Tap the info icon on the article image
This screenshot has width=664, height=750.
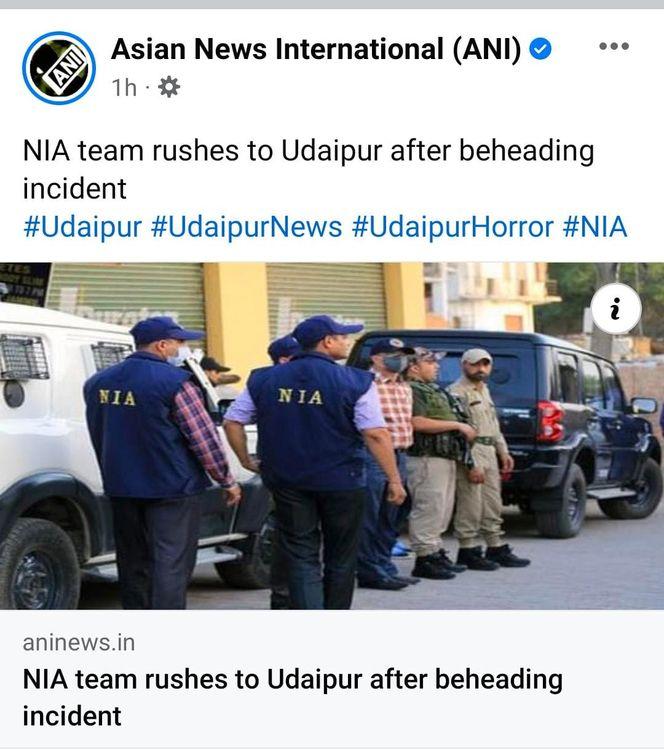tap(616, 309)
